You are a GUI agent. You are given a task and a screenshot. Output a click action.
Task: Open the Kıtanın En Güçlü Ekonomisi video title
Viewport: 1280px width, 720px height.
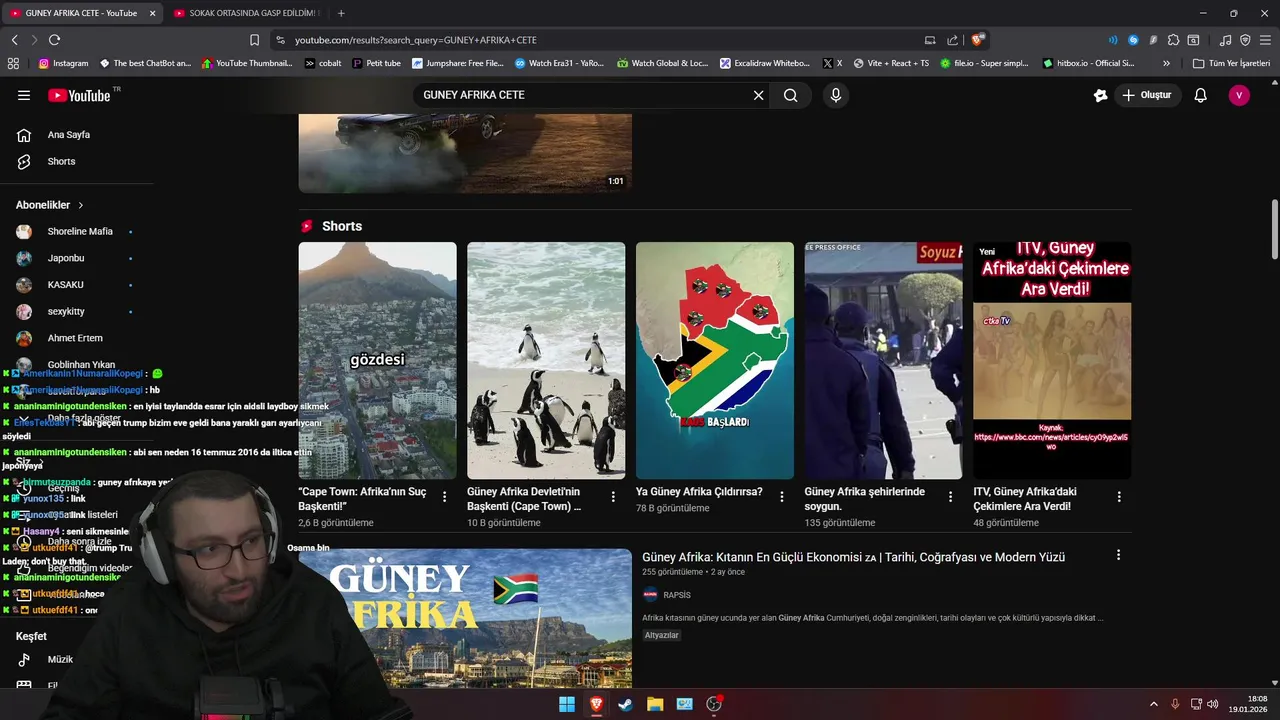coord(853,557)
